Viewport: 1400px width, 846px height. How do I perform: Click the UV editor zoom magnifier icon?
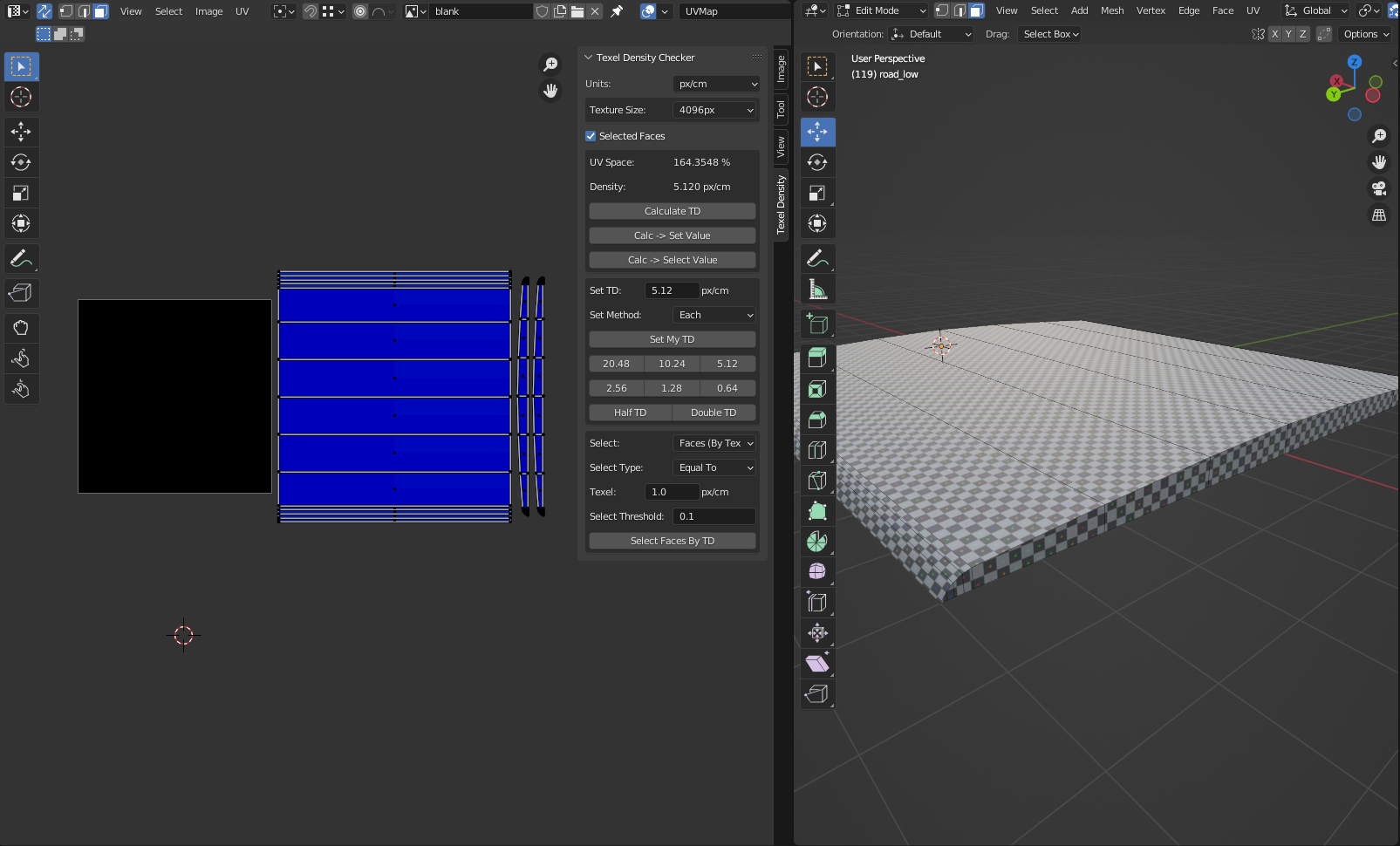(550, 65)
